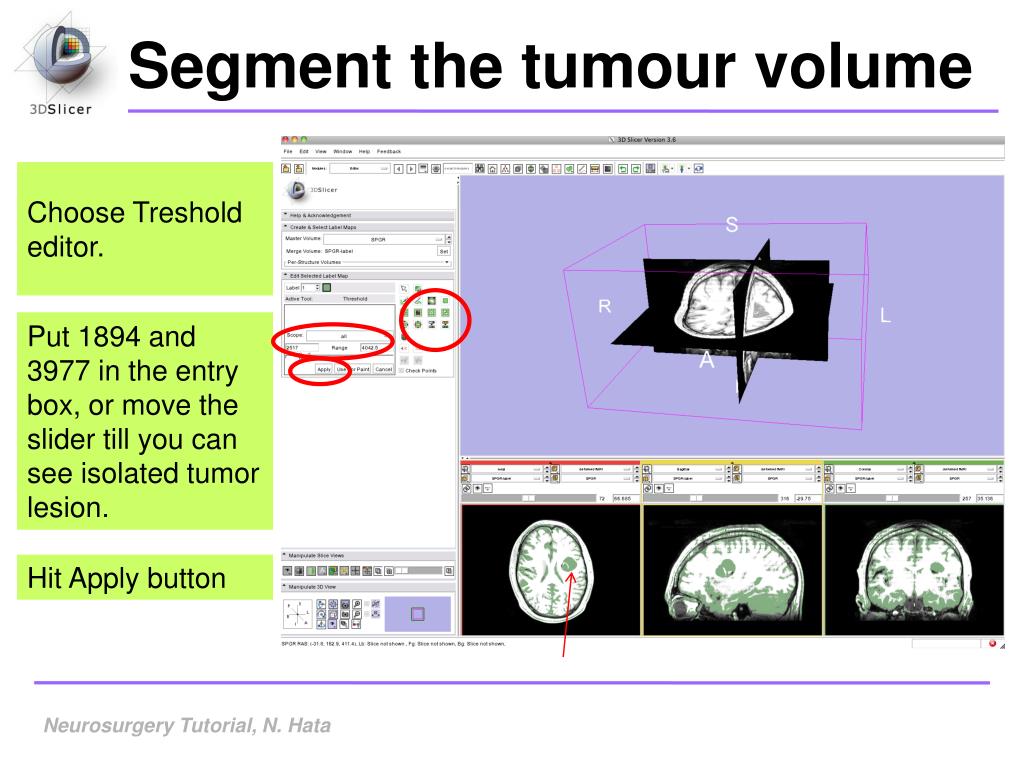Screen dimensions: 1024x768
Task: Click the fit to window icon in red slice
Action: [x=465, y=469]
